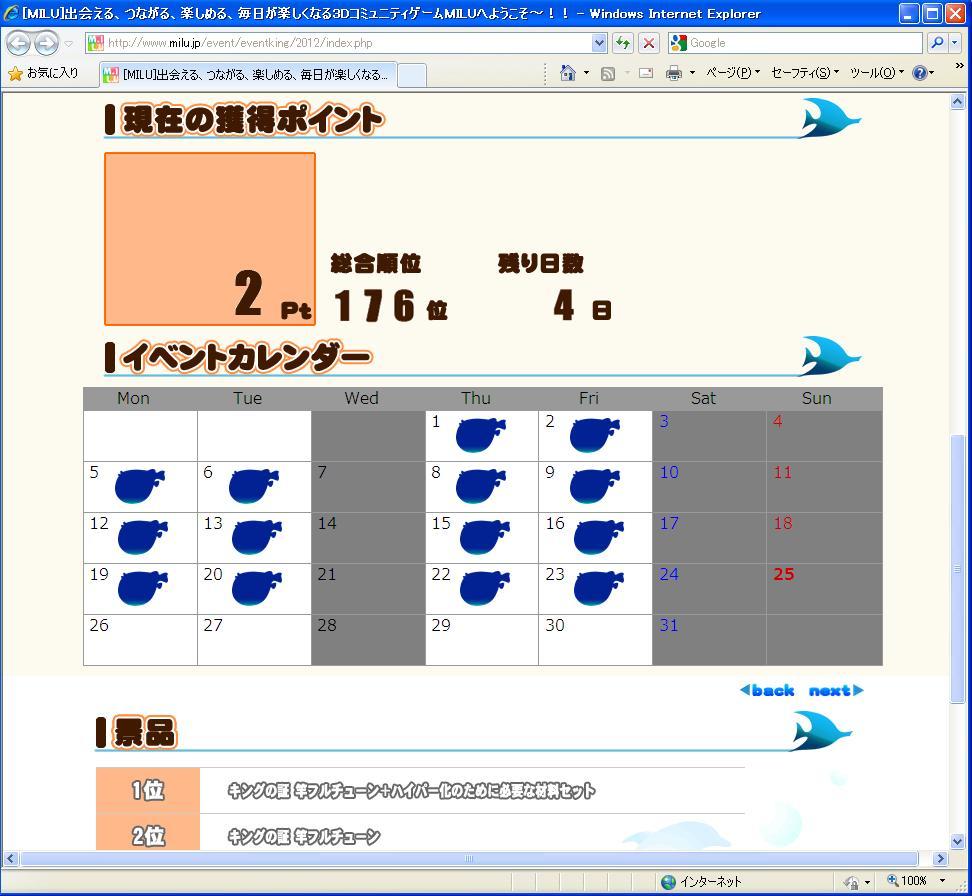The width and height of the screenshot is (972, 896).
Task: Click the vertical scrollbar up arrow
Action: pyautogui.click(x=958, y=101)
